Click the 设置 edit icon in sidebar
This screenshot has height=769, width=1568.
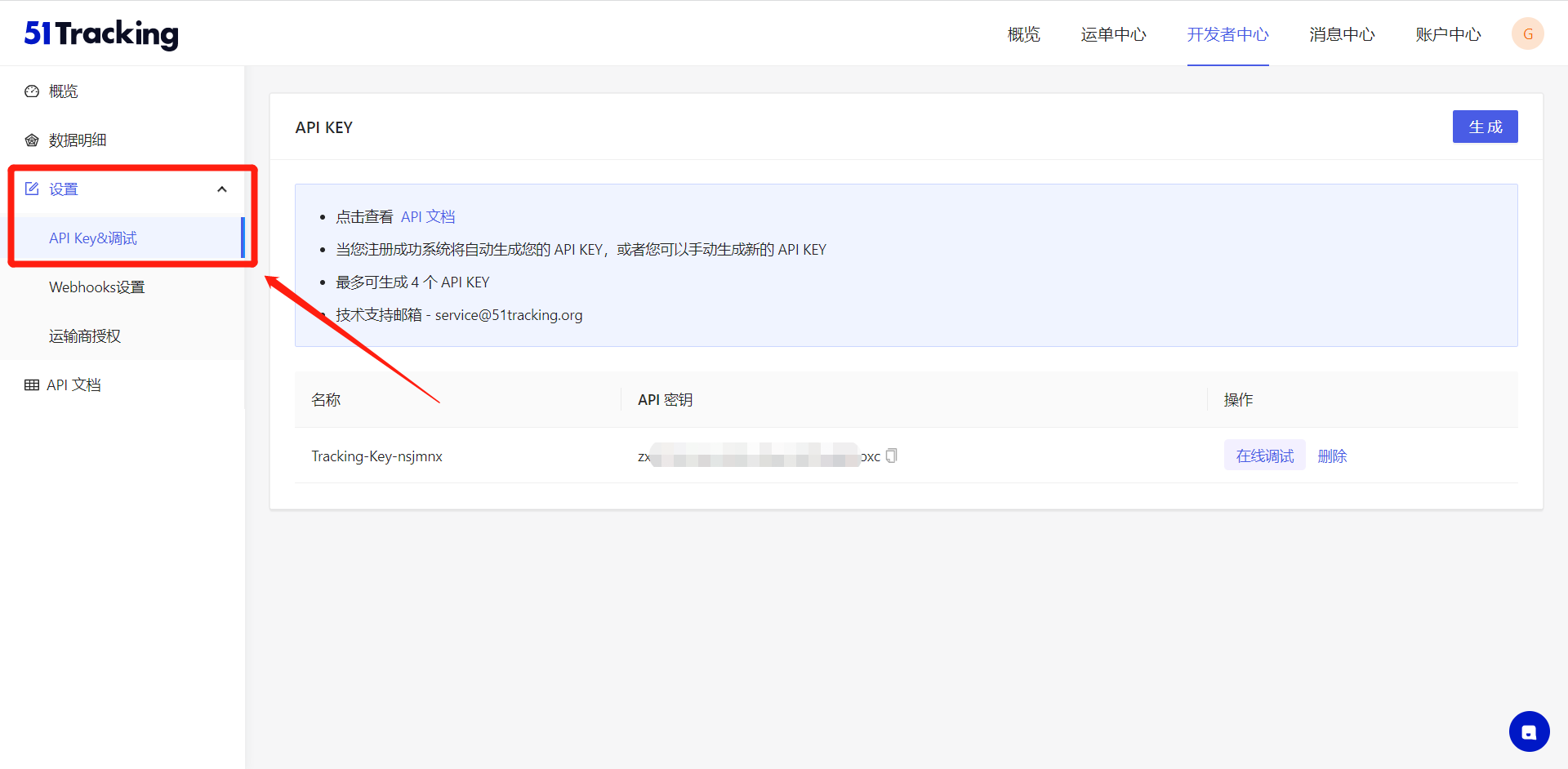tap(32, 189)
